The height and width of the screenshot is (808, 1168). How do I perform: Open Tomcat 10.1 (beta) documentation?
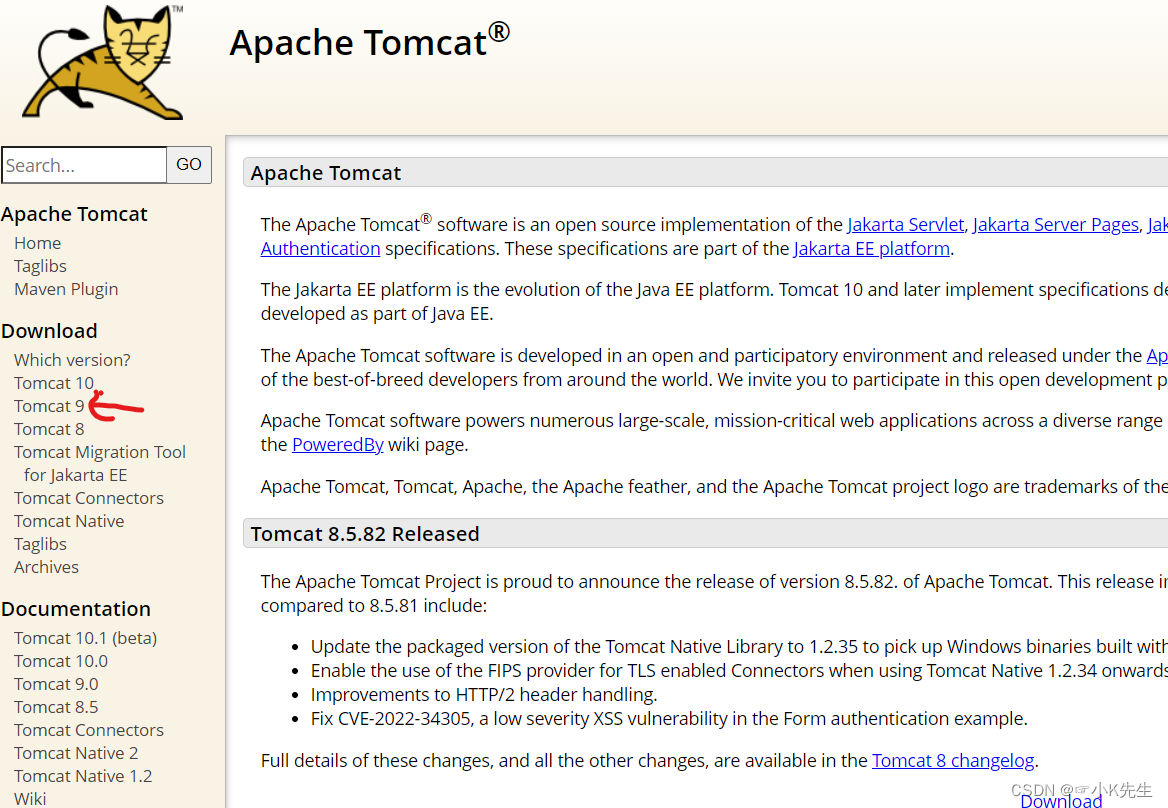tap(86, 638)
